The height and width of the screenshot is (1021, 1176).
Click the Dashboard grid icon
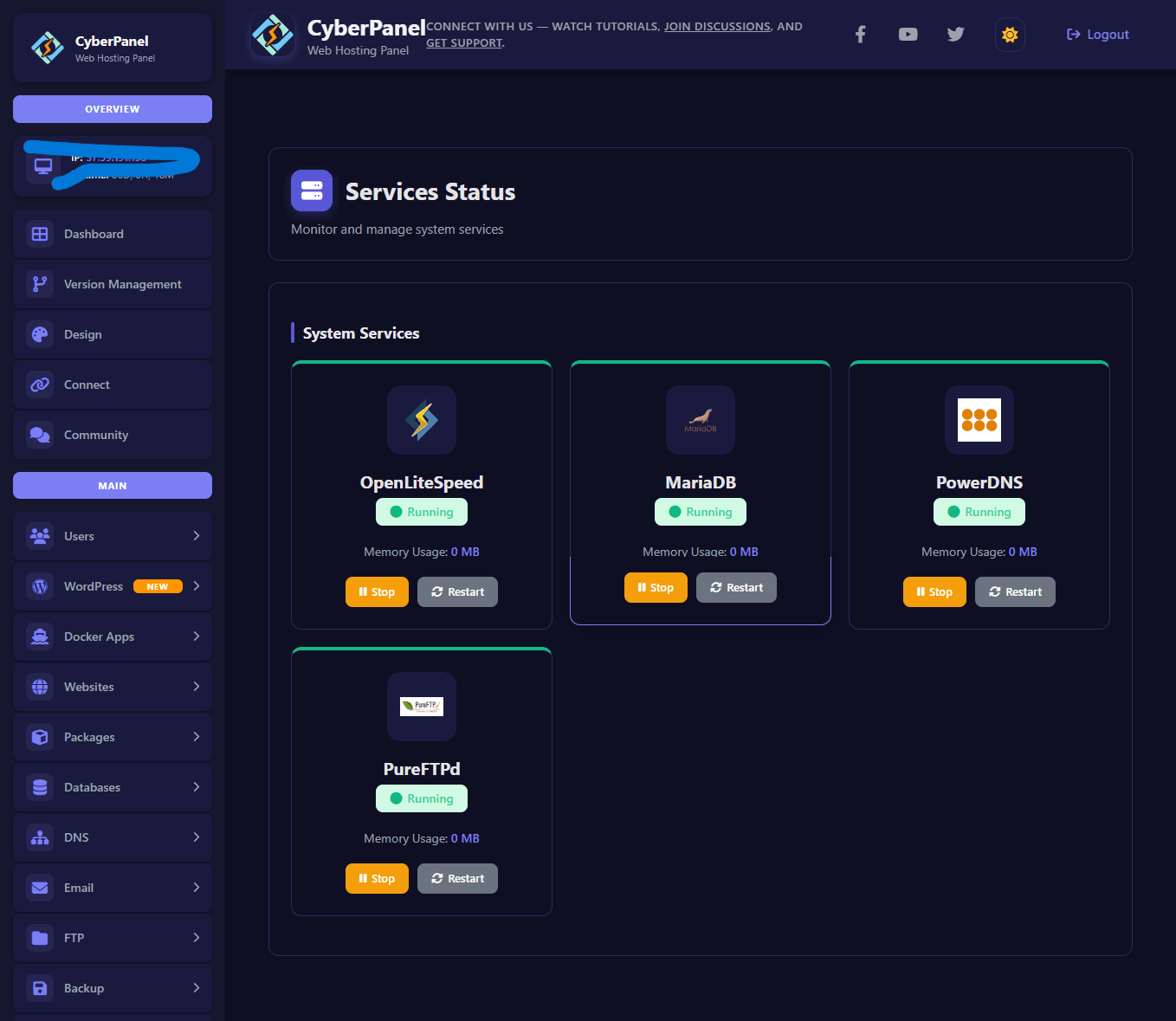(40, 234)
